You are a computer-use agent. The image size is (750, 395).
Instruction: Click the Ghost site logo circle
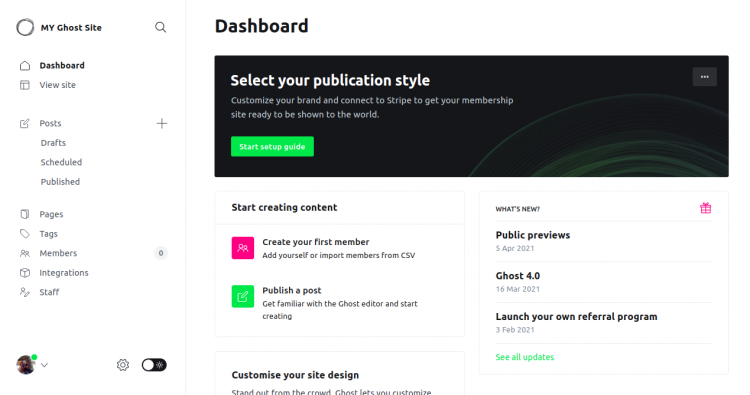click(x=25, y=27)
